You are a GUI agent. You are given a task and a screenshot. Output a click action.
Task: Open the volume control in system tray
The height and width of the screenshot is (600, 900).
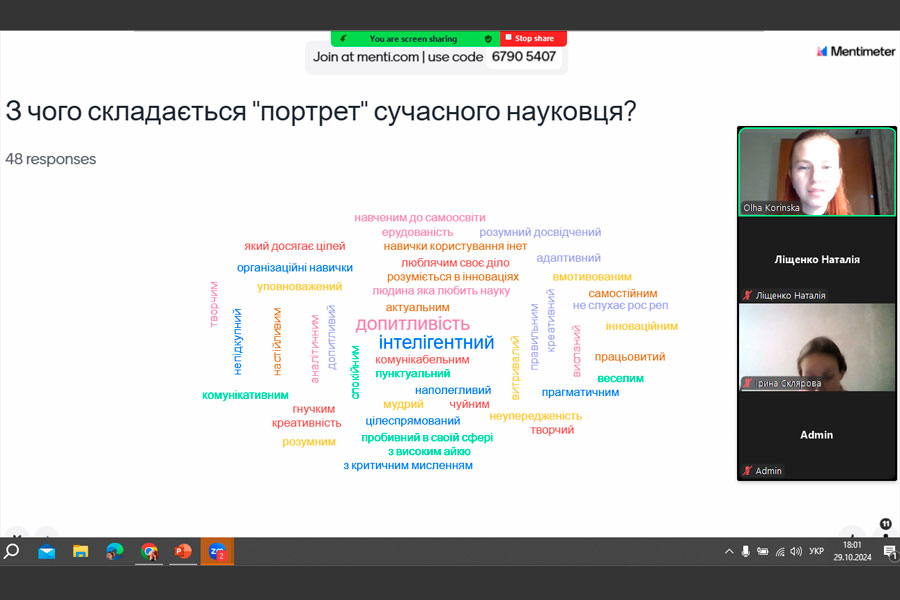(795, 551)
